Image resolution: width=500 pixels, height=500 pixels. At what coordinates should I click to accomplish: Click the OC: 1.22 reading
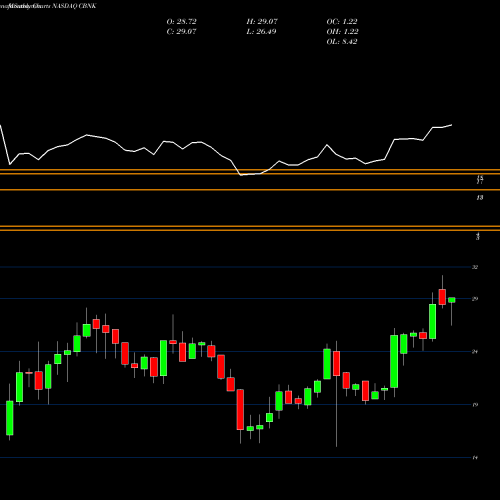pos(342,22)
